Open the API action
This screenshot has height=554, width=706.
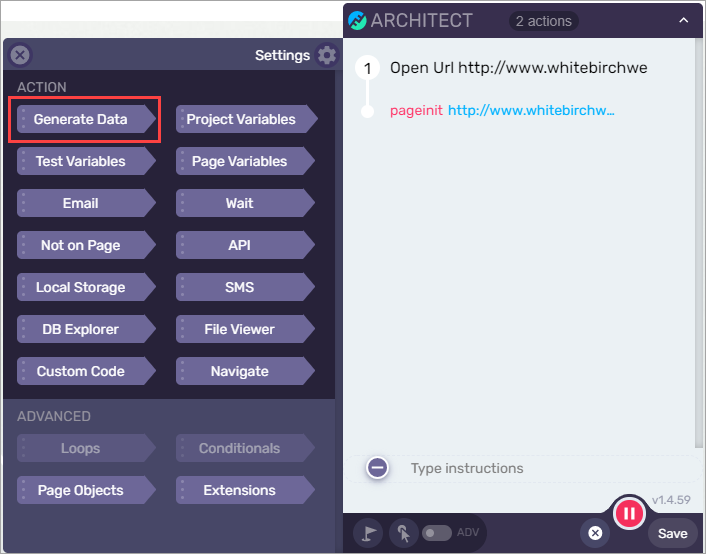245,245
